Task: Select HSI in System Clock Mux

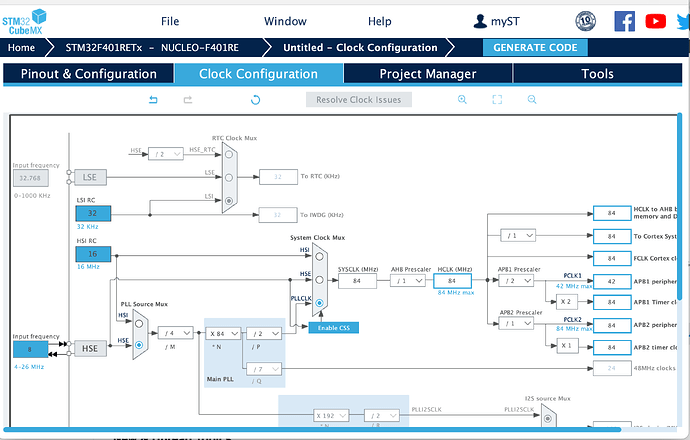Action: (x=319, y=256)
